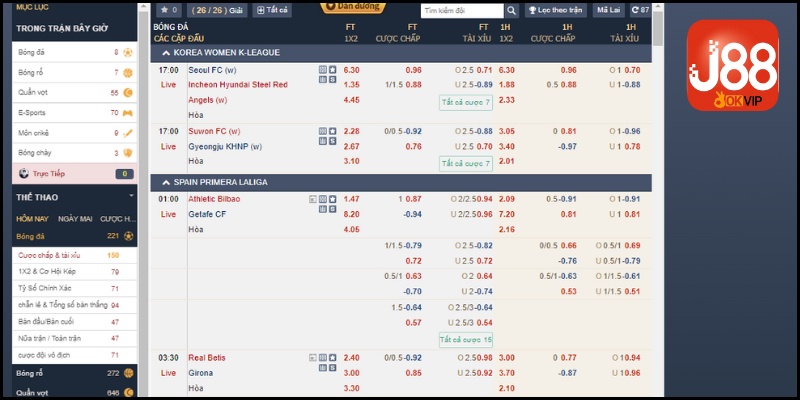Click the refresh countdown button showing 87
Screen dimensions: 800x400
click(640, 10)
